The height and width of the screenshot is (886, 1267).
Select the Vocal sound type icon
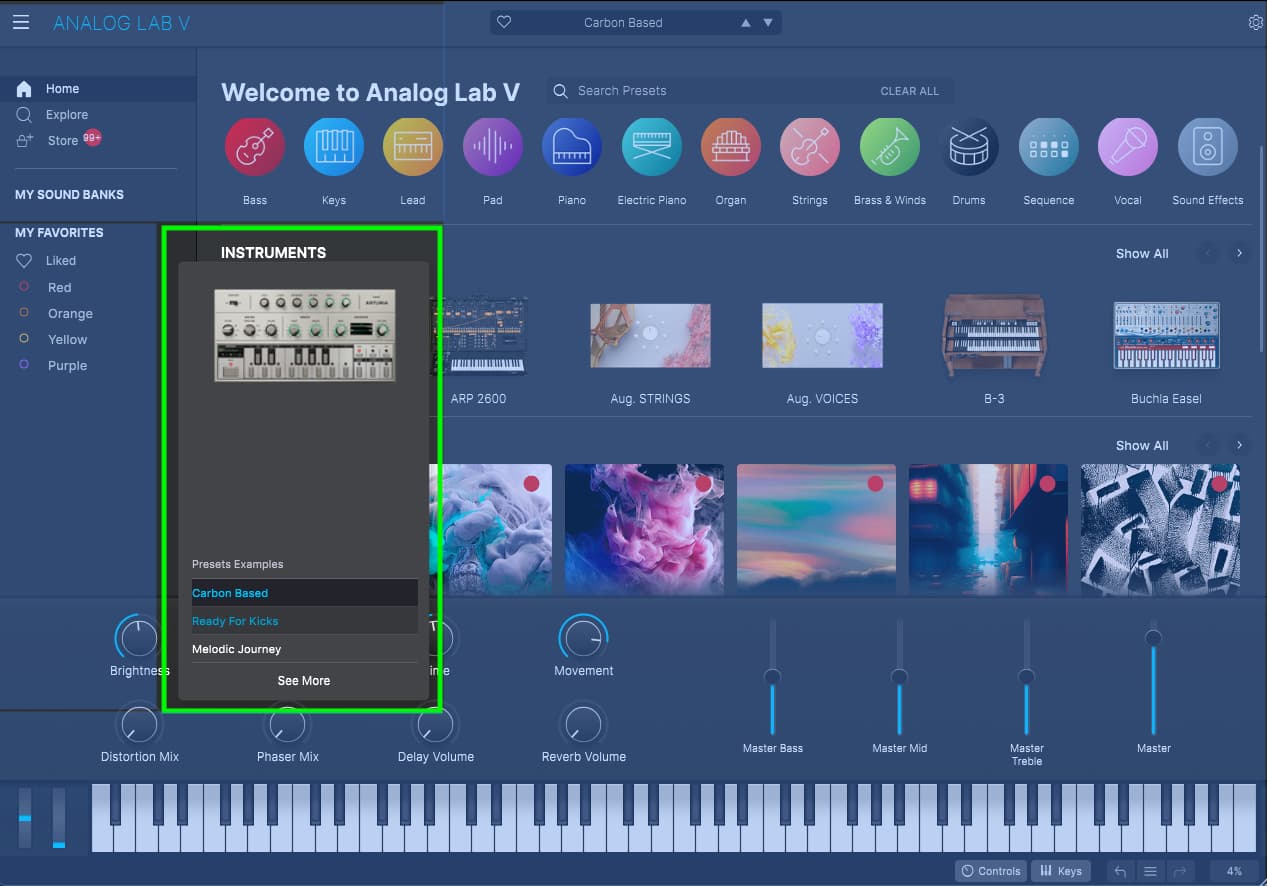point(1128,147)
